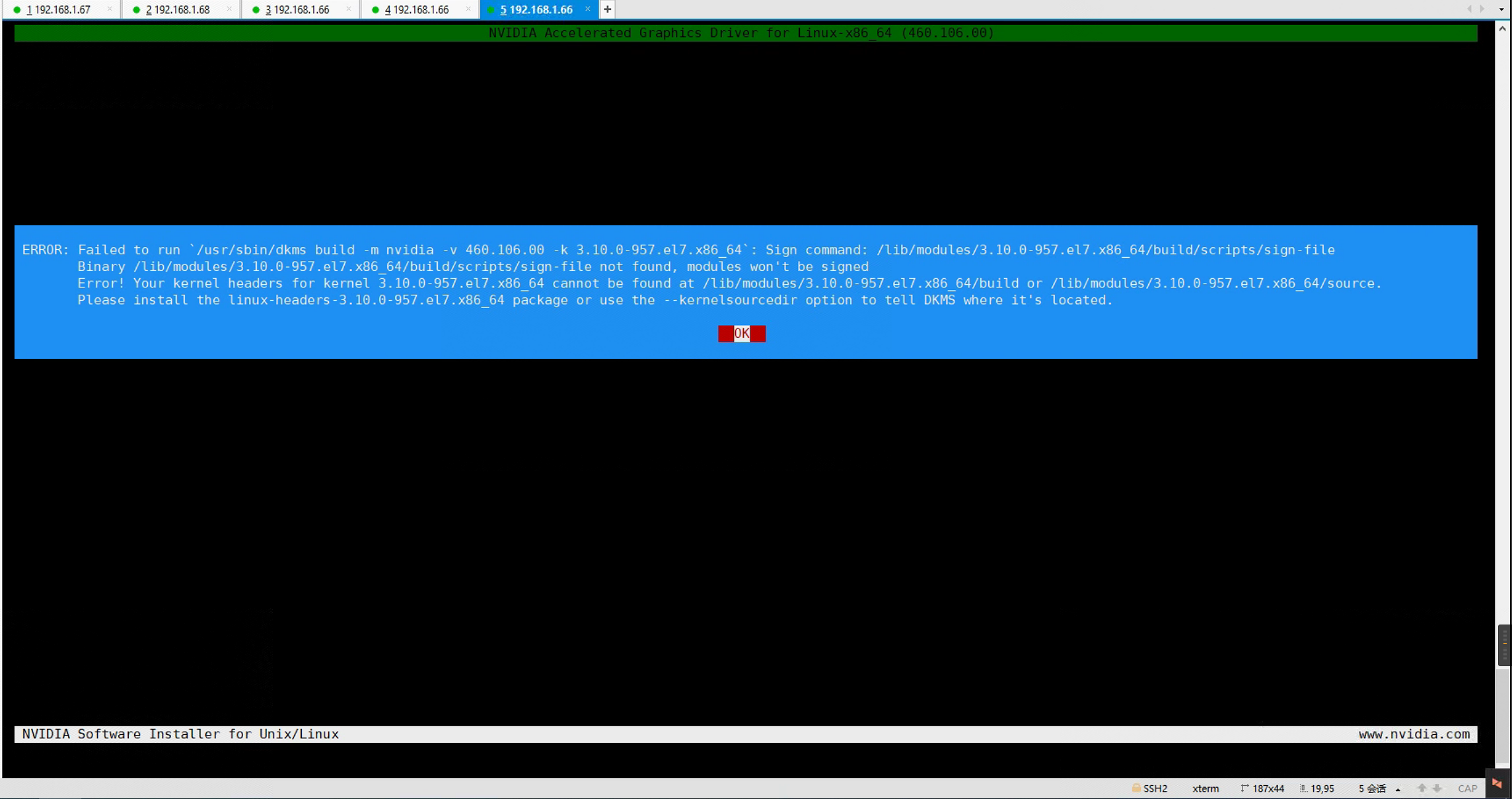
Task: Click the 19,95 cursor position indicator
Action: (x=1322, y=788)
